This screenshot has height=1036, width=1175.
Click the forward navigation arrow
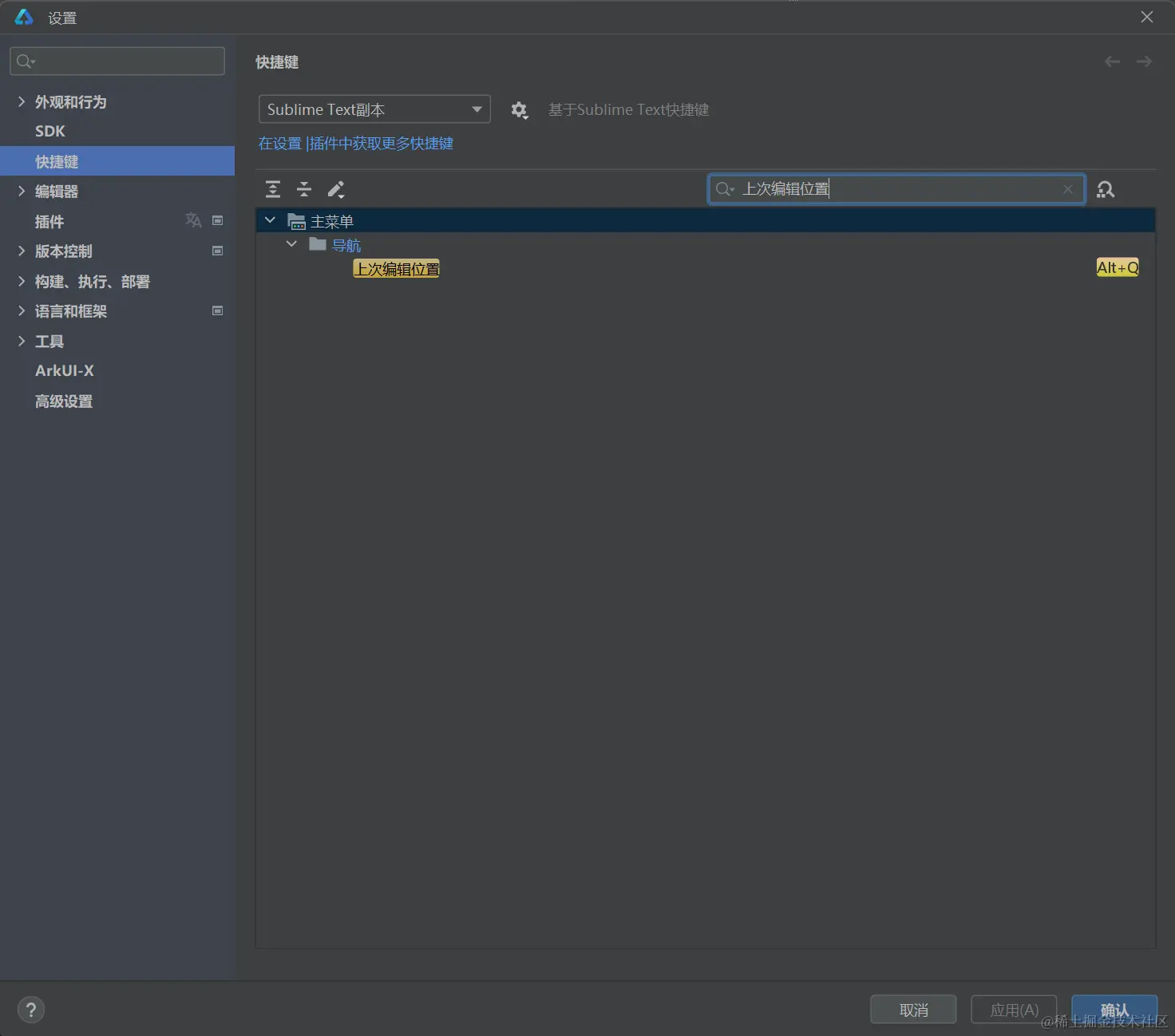1144,61
